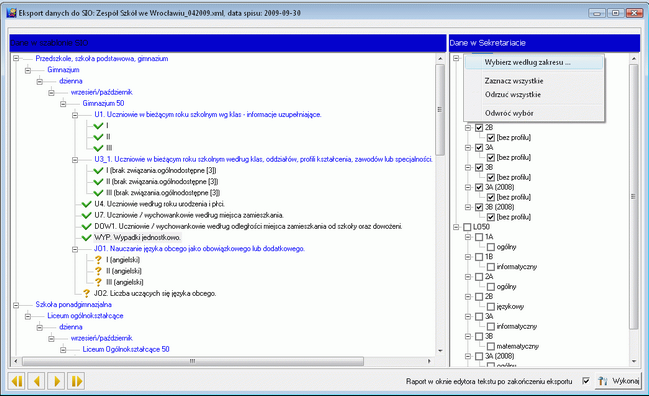
Task: Collapse the LO50 node in Sekretariat tree
Action: click(x=456, y=227)
